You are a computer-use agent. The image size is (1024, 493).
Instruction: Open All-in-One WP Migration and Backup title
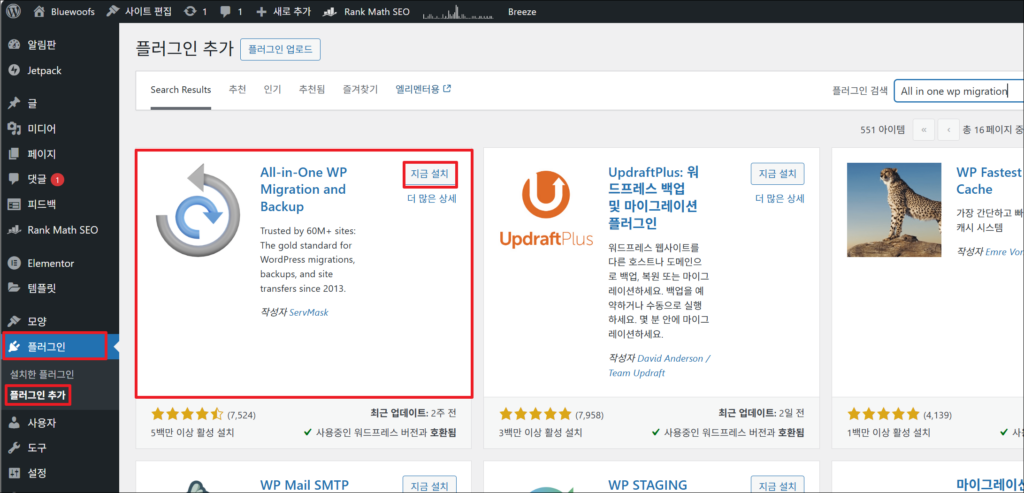point(303,189)
